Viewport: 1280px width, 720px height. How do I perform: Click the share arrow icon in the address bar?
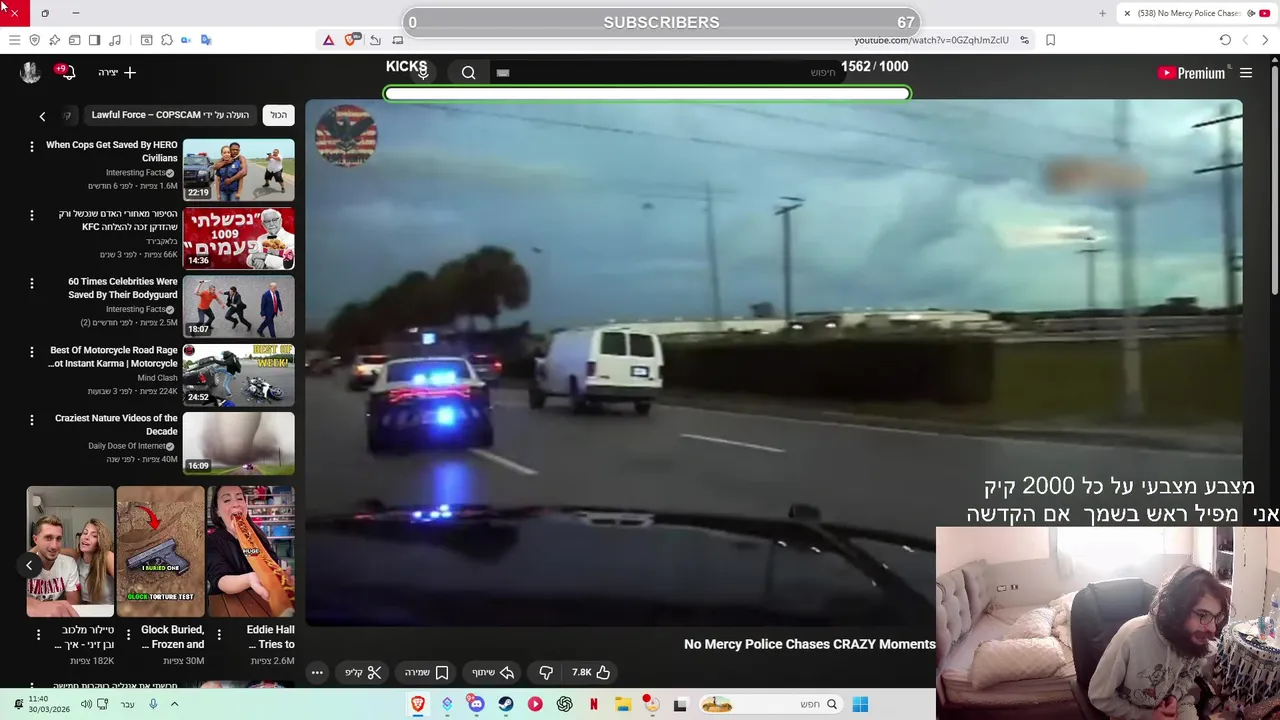tap(375, 40)
